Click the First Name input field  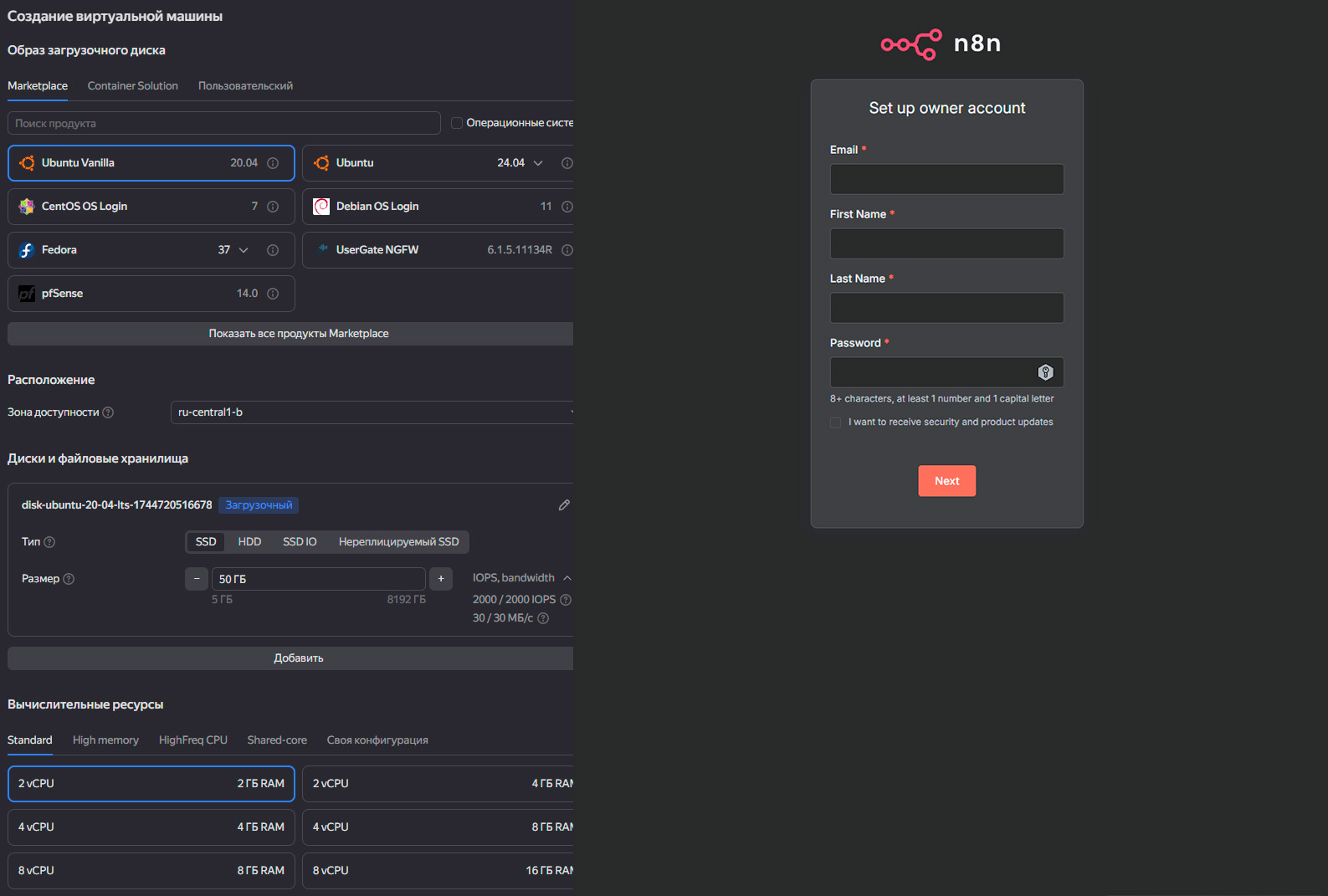click(946, 243)
